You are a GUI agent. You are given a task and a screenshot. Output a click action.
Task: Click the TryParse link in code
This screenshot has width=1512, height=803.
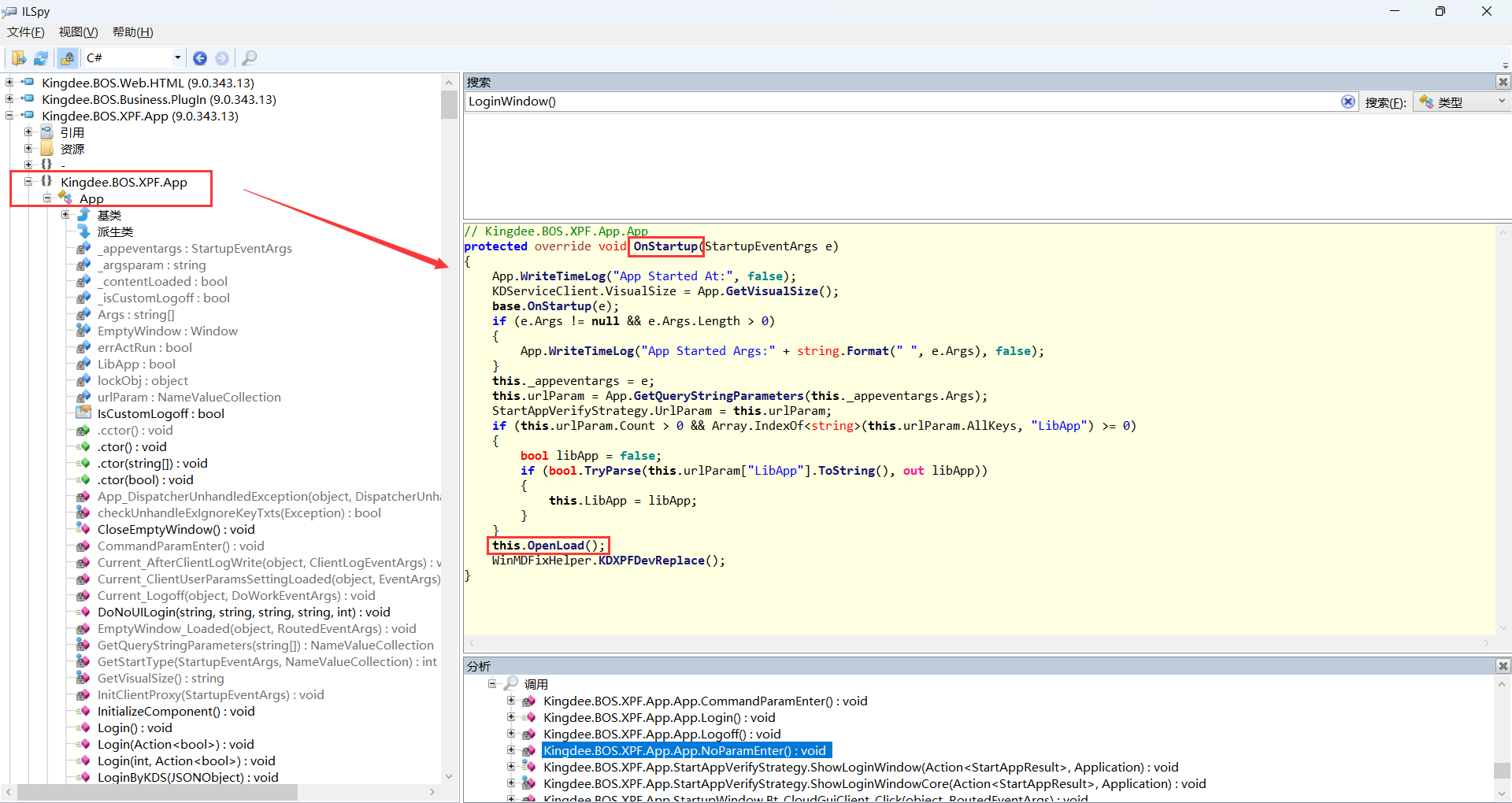tap(613, 471)
